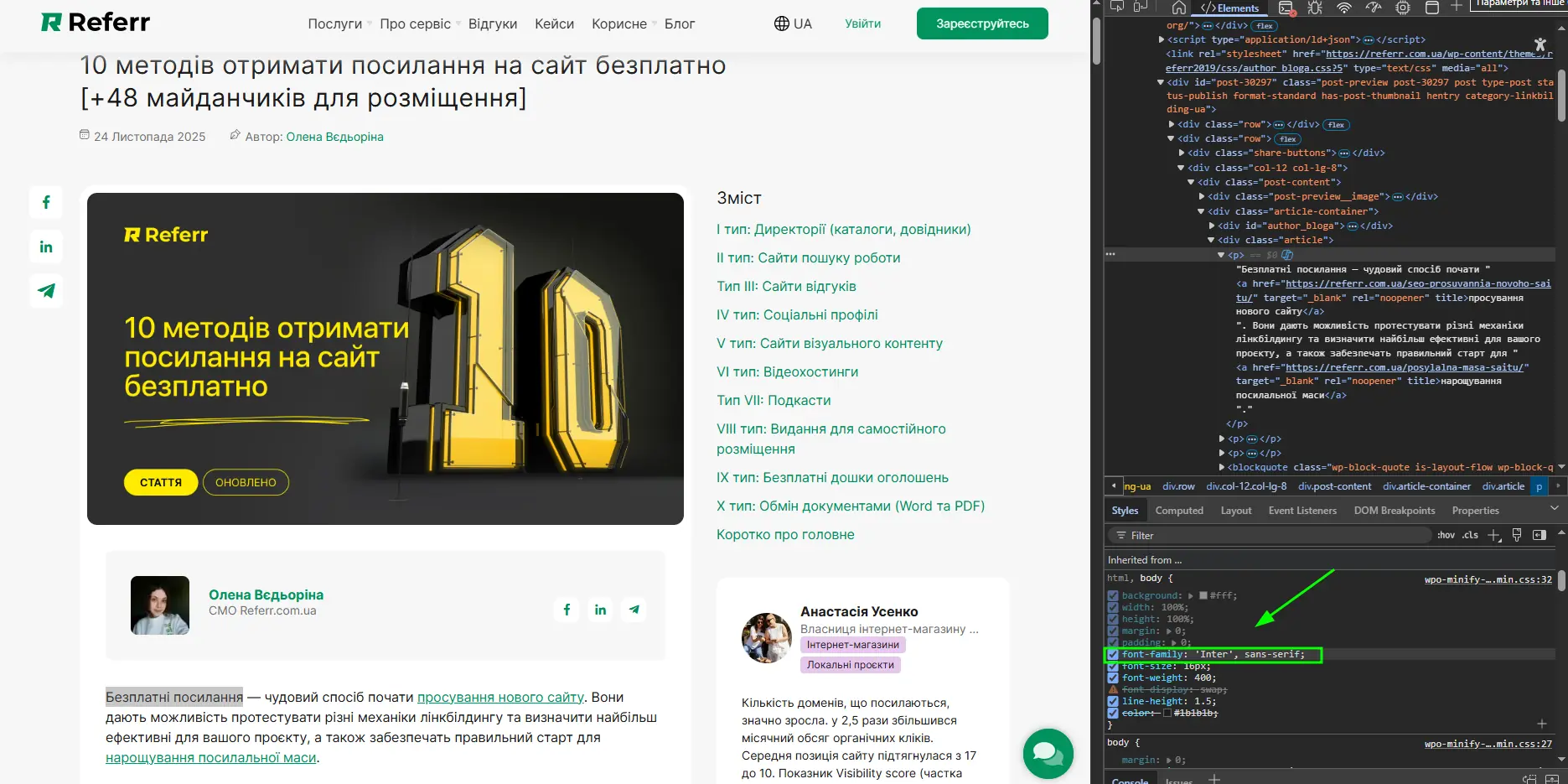Screen dimensions: 1568x784
Task: Expand the blockquote wp-block-quote element
Action: pyautogui.click(x=1222, y=467)
